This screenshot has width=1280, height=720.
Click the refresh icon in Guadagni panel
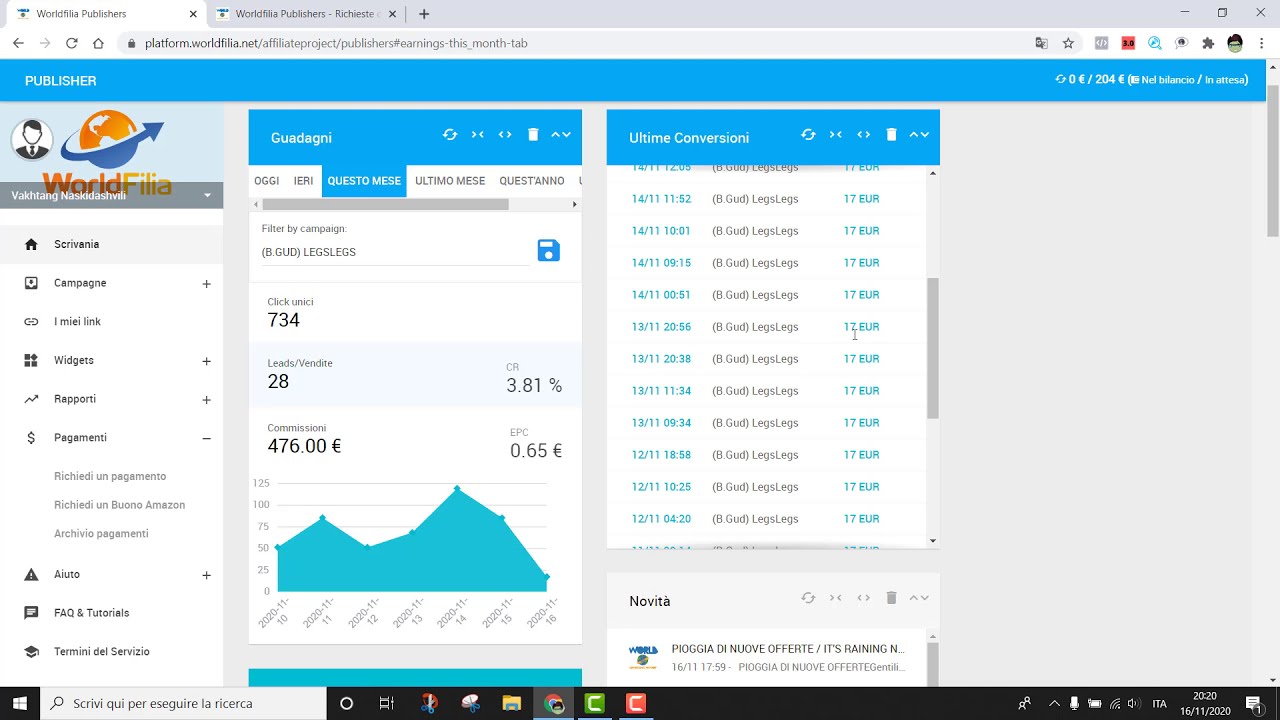[x=450, y=135]
